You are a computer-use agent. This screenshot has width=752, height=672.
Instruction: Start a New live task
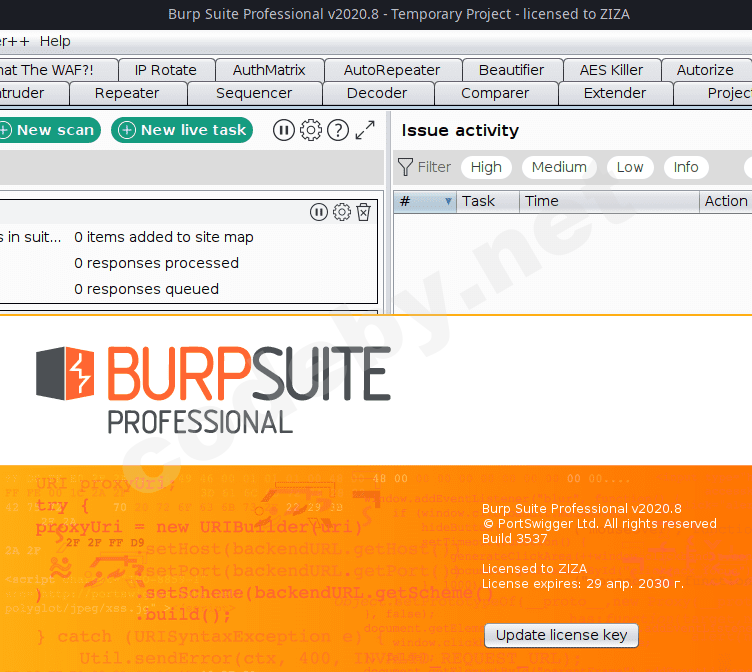[x=182, y=130]
